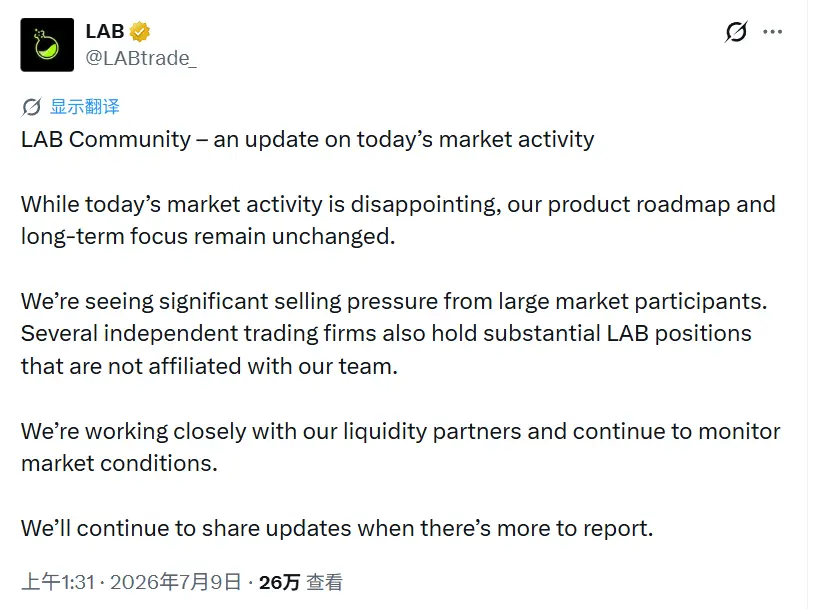Click the 'that are not affiliated' text line
This screenshot has width=822, height=609.
[x=210, y=366]
